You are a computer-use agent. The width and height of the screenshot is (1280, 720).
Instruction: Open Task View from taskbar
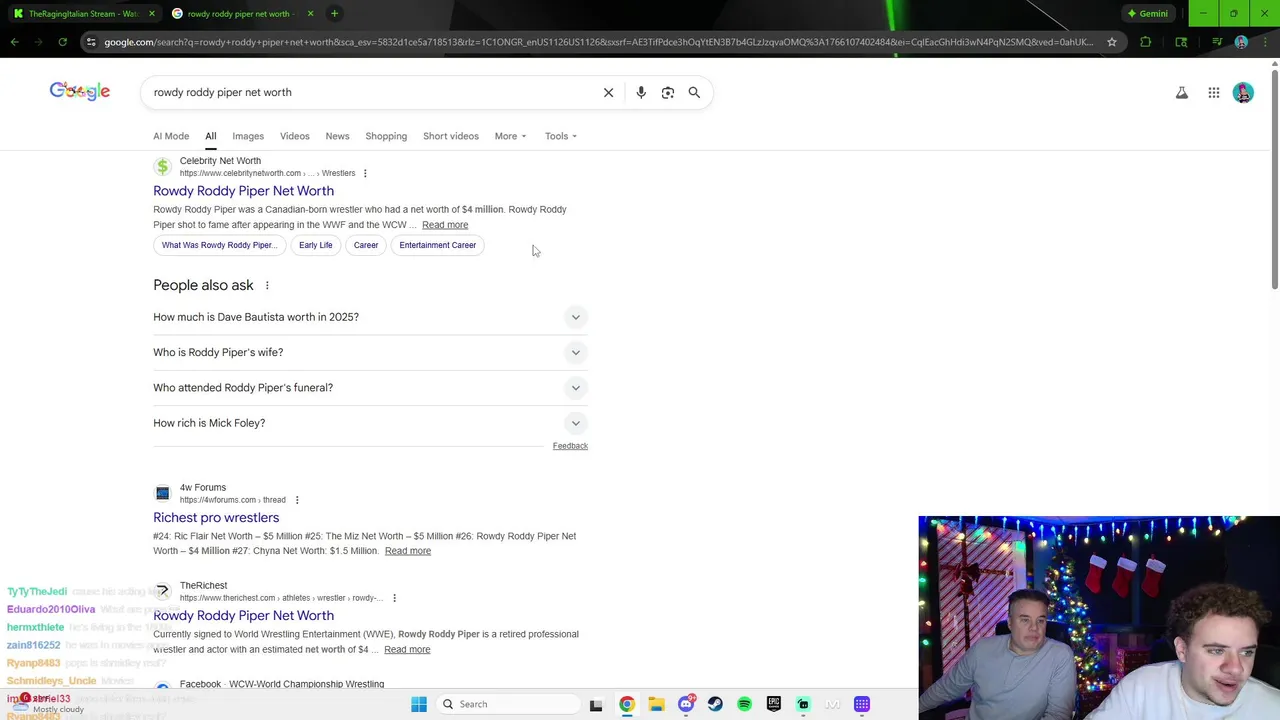pyautogui.click(x=596, y=704)
